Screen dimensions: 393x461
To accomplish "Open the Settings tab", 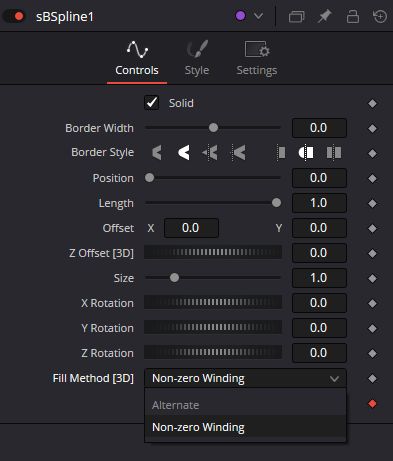I will pos(257,58).
